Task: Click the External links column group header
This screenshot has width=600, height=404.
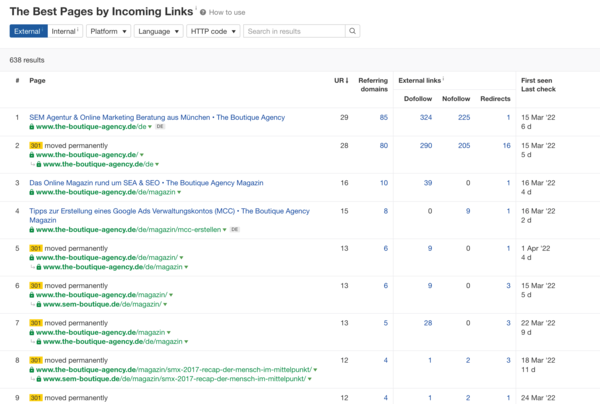Action: [420, 80]
